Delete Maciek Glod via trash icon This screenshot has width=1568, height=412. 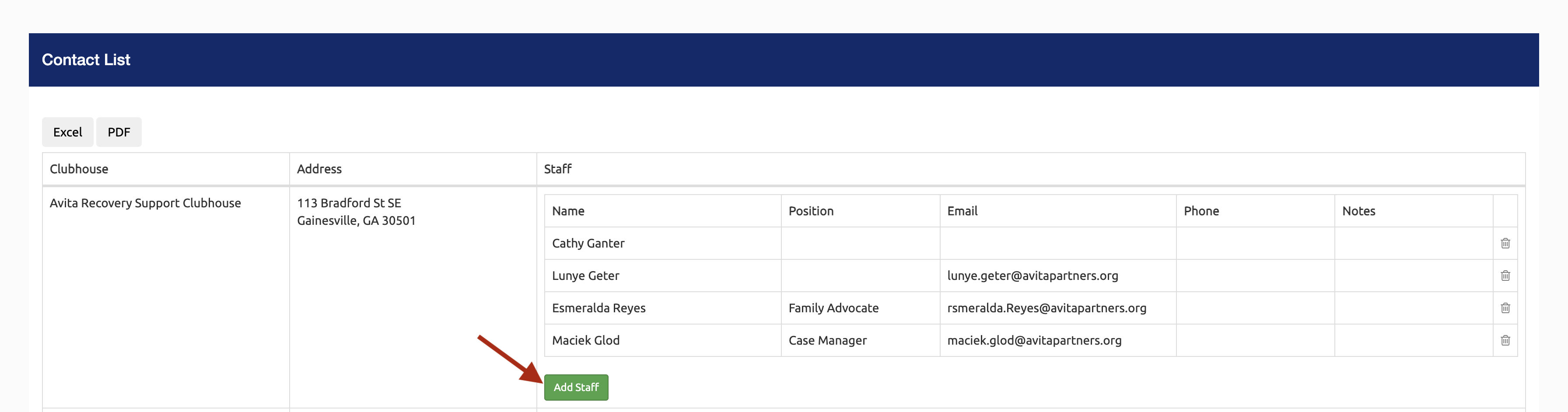[1505, 340]
